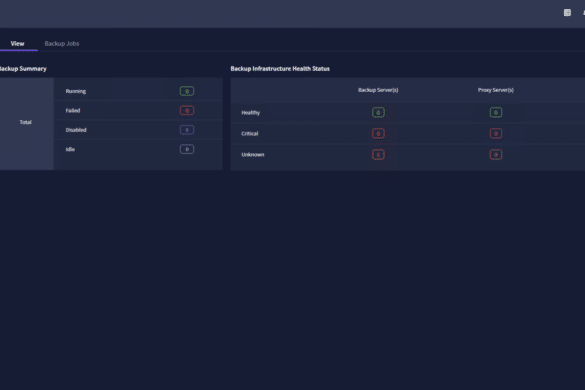Click the Backup Summary heading
Viewport: 585px width, 390px height.
click(x=23, y=69)
